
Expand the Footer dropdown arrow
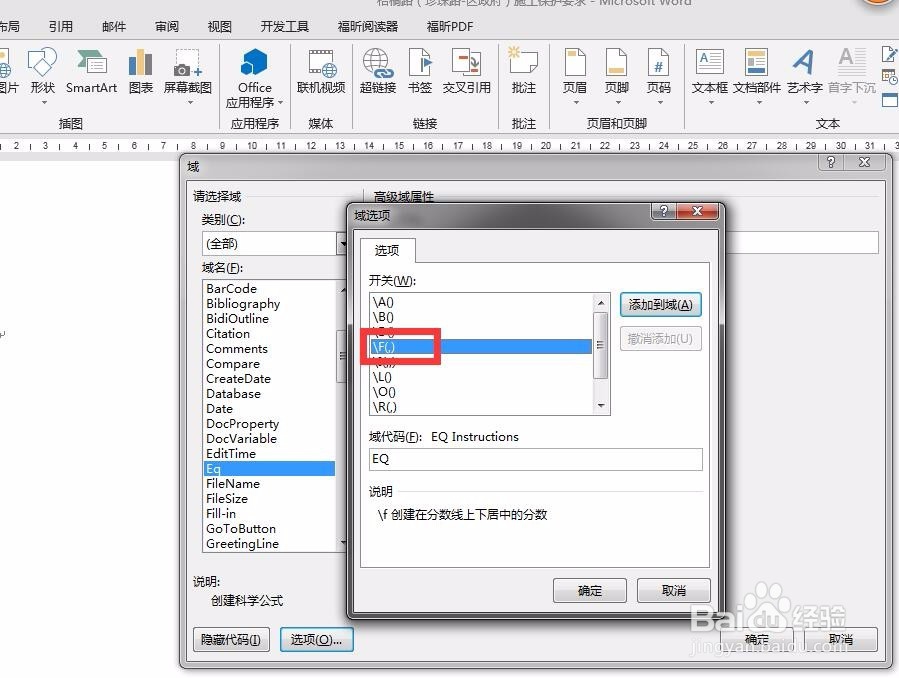click(618, 103)
